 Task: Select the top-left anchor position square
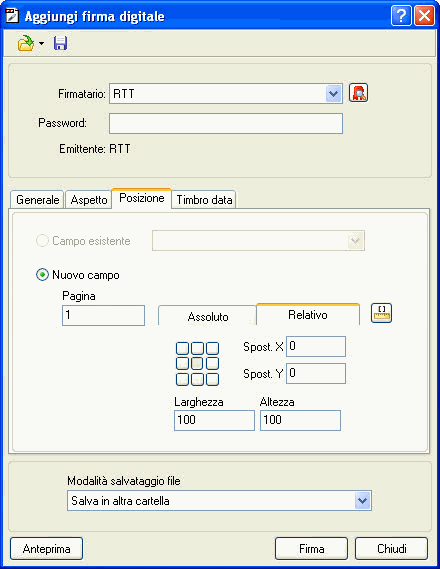182,348
